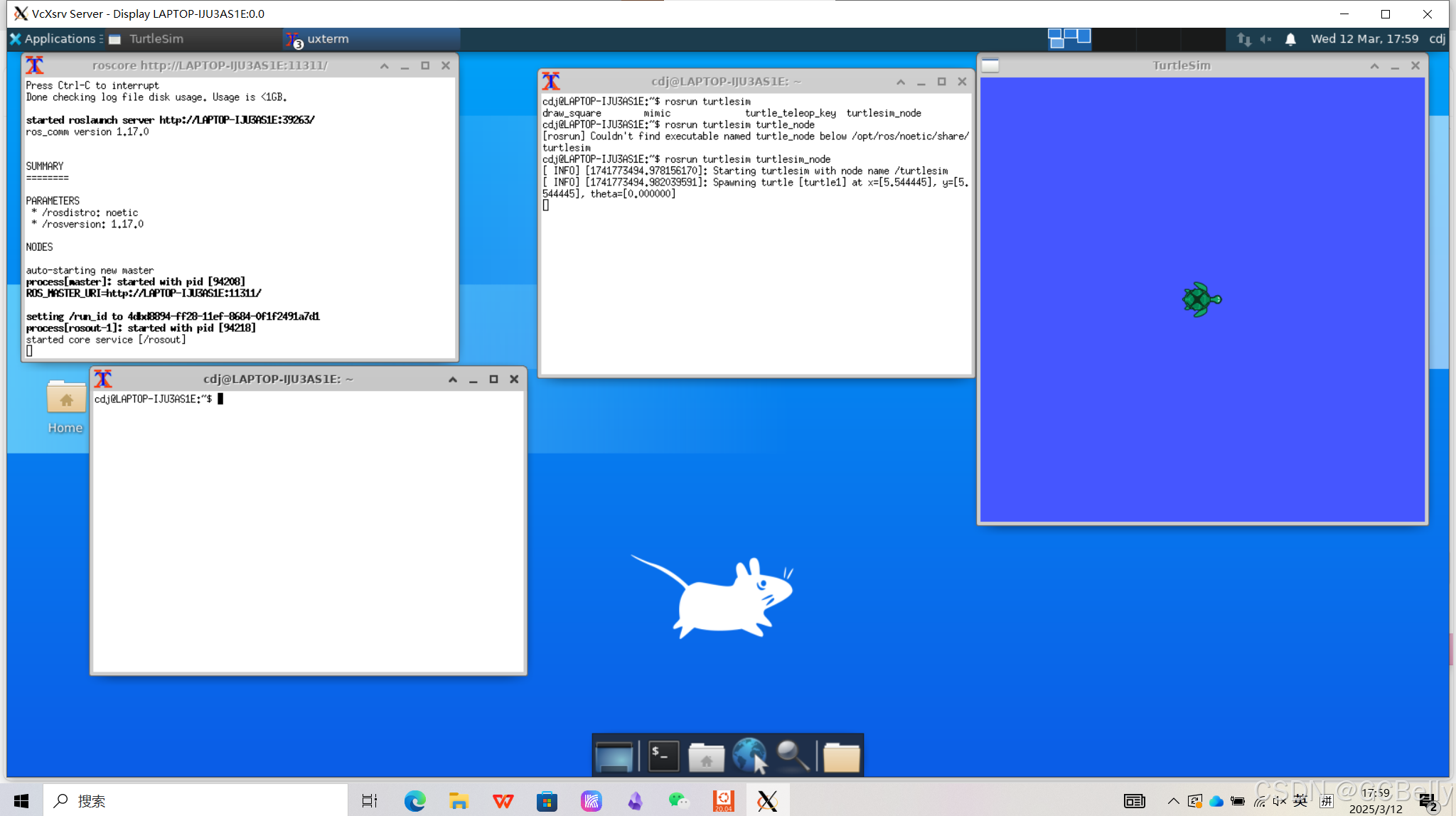The width and height of the screenshot is (1456, 816).
Task: Click the panel clock date
Action: coord(1364,39)
